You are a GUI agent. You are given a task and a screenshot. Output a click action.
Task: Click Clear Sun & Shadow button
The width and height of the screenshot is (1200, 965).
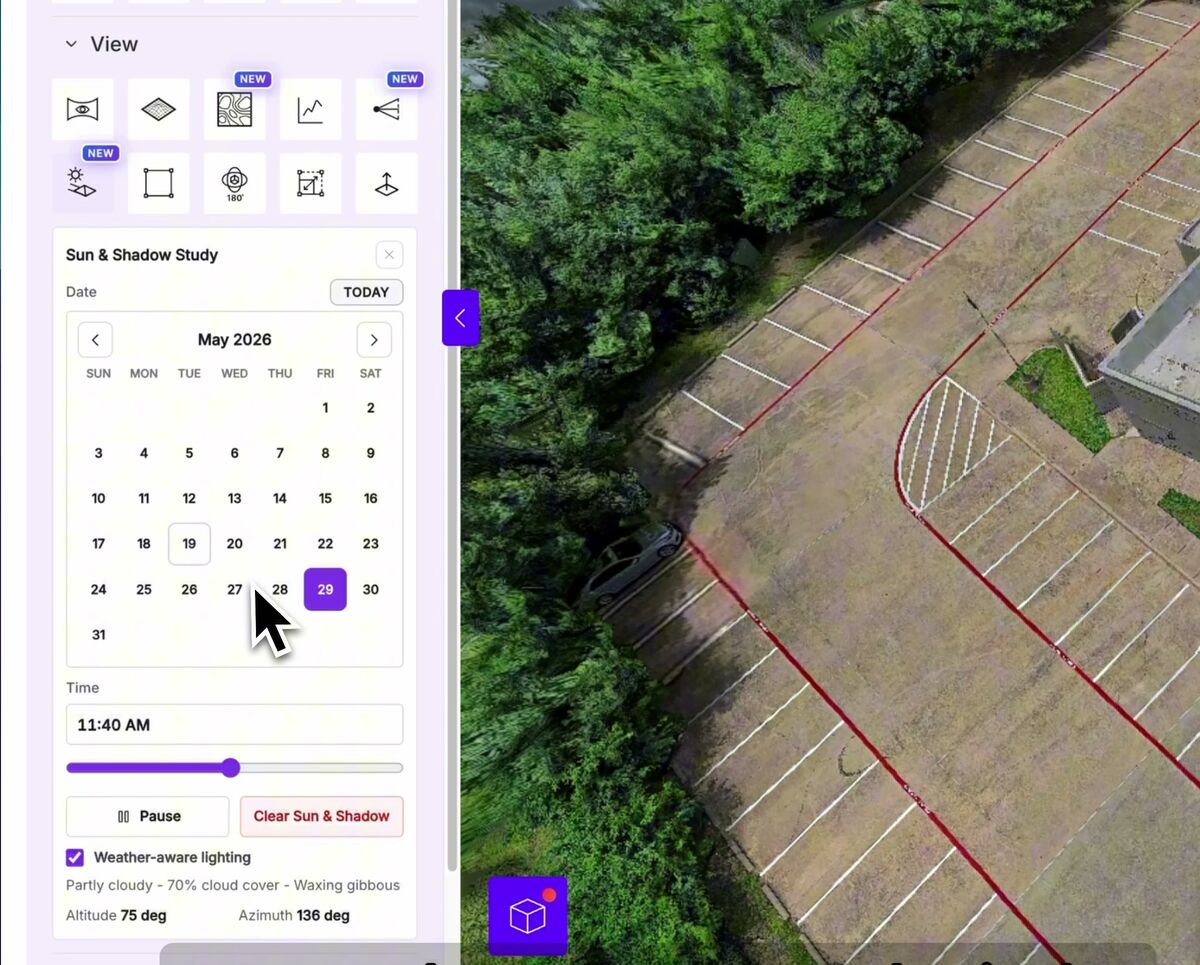(321, 816)
